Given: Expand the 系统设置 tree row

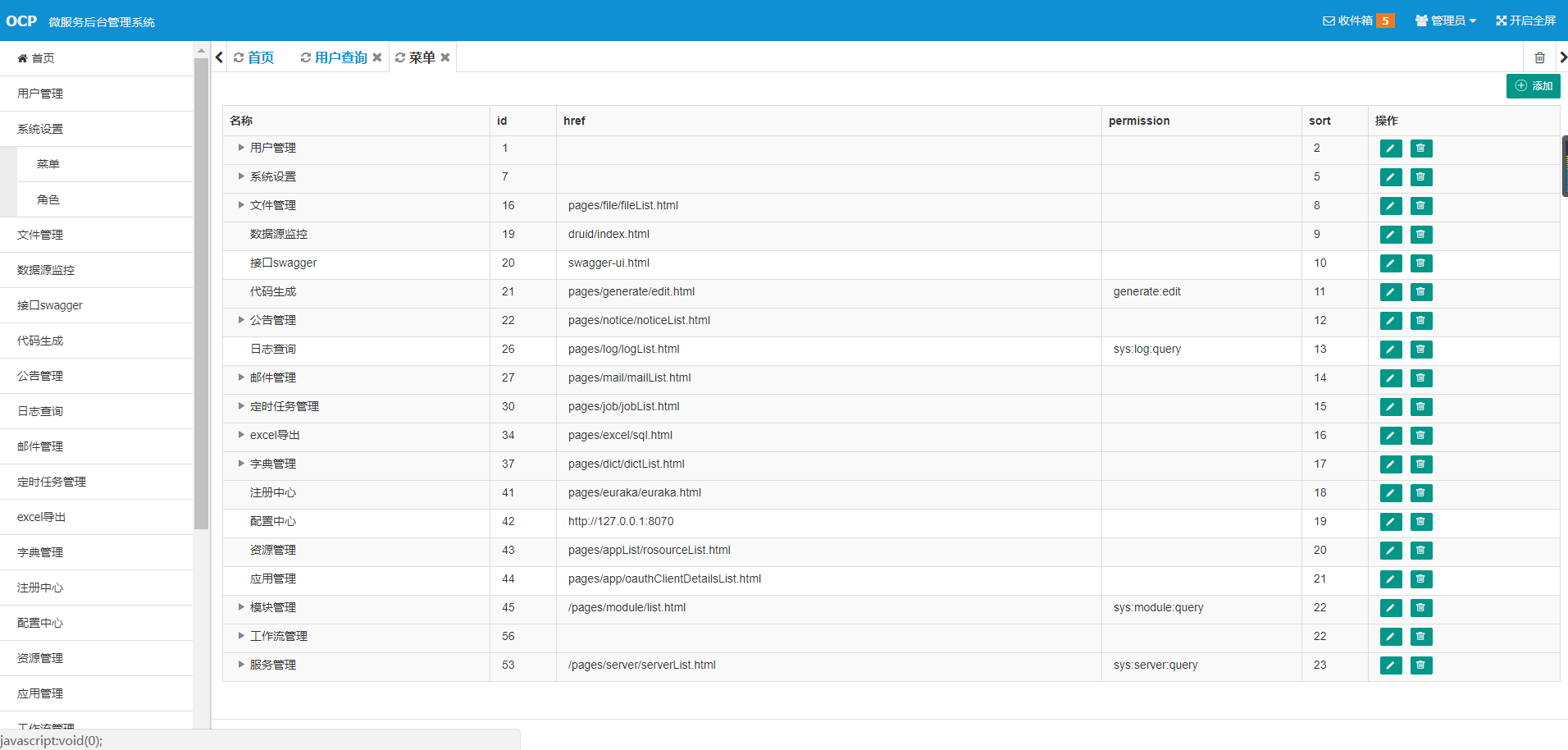Looking at the screenshot, I should coord(241,176).
